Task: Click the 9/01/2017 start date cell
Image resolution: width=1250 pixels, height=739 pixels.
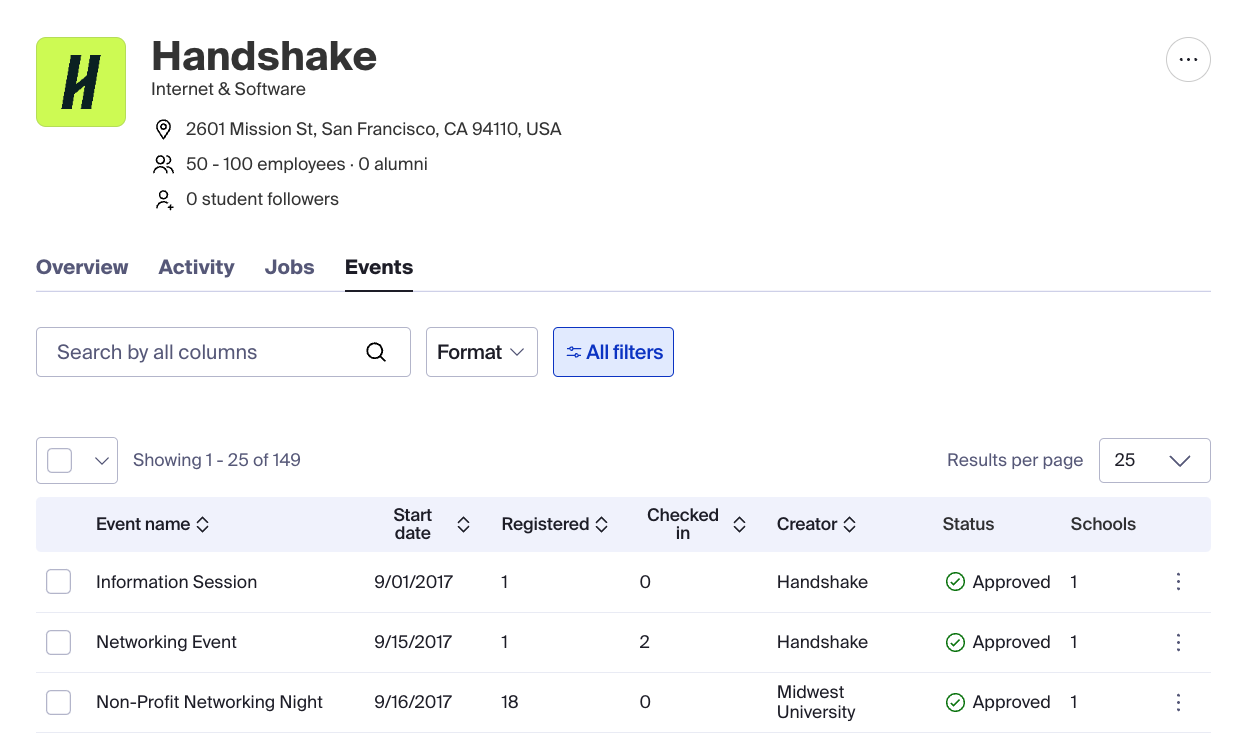Action: tap(414, 582)
